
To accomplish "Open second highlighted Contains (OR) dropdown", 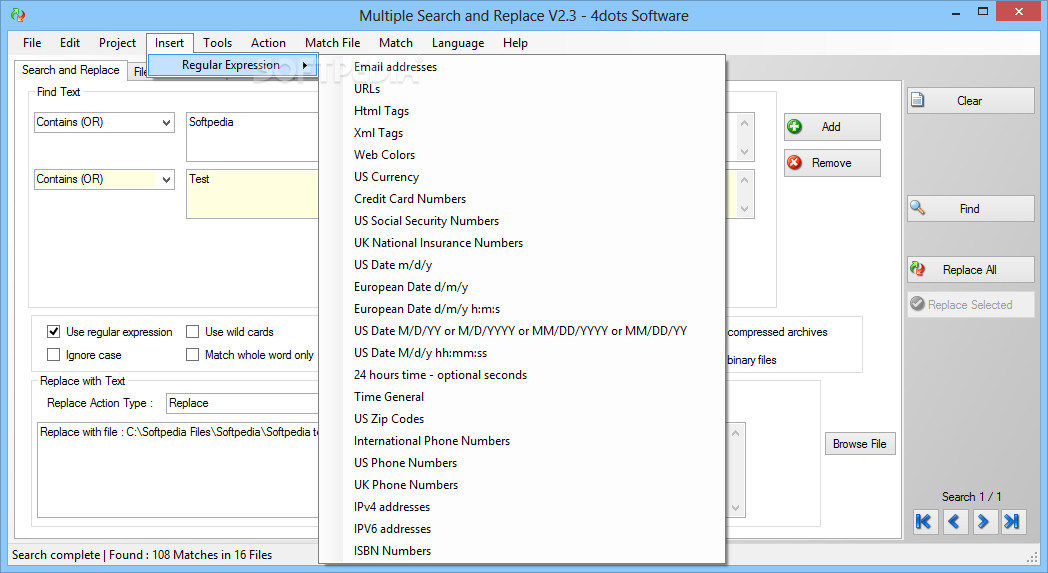I will [x=104, y=179].
